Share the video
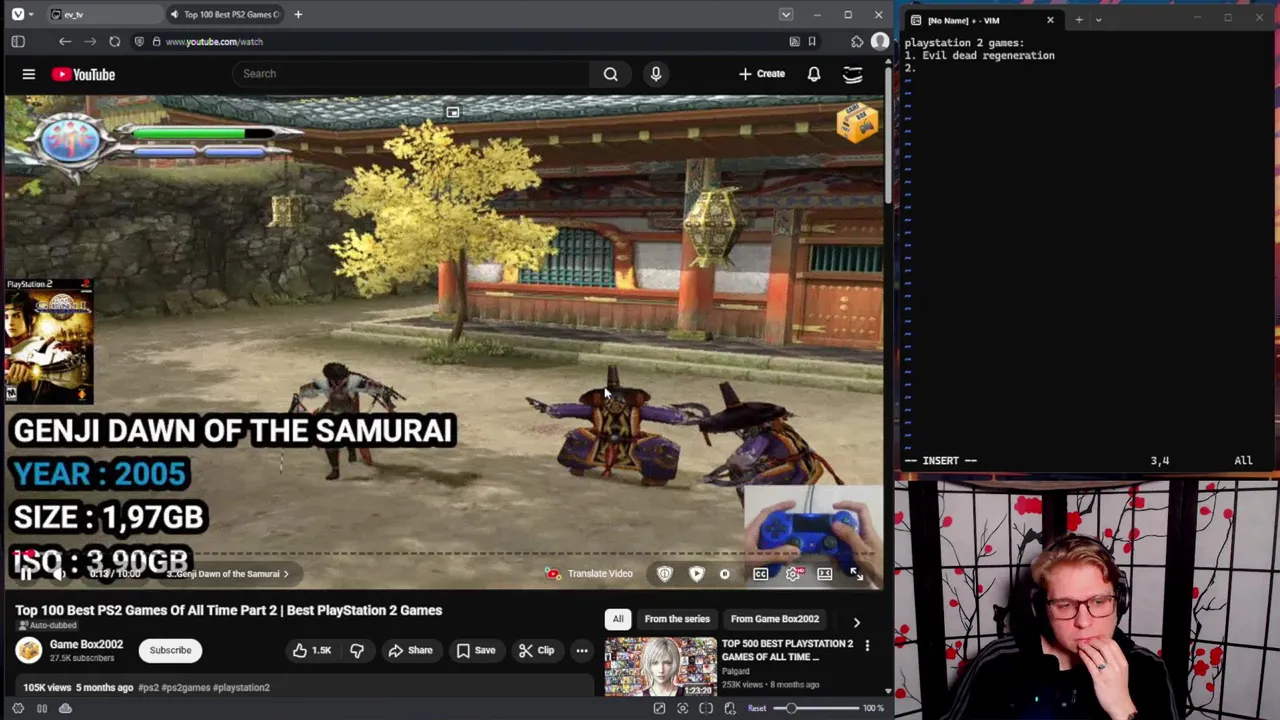Screen dimensions: 1280x720 coord(410,650)
